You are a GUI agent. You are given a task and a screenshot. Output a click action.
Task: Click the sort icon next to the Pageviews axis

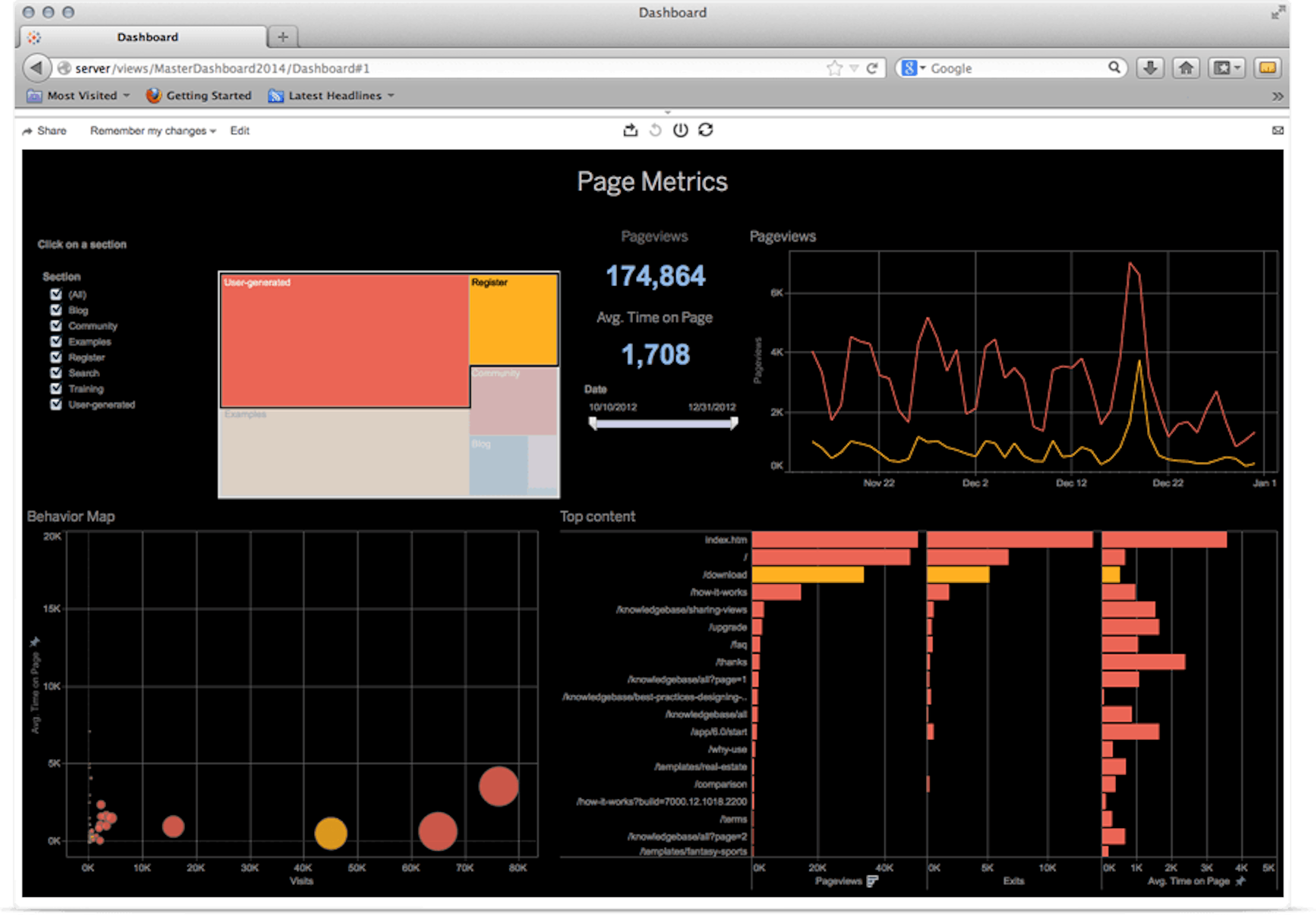pos(873,881)
